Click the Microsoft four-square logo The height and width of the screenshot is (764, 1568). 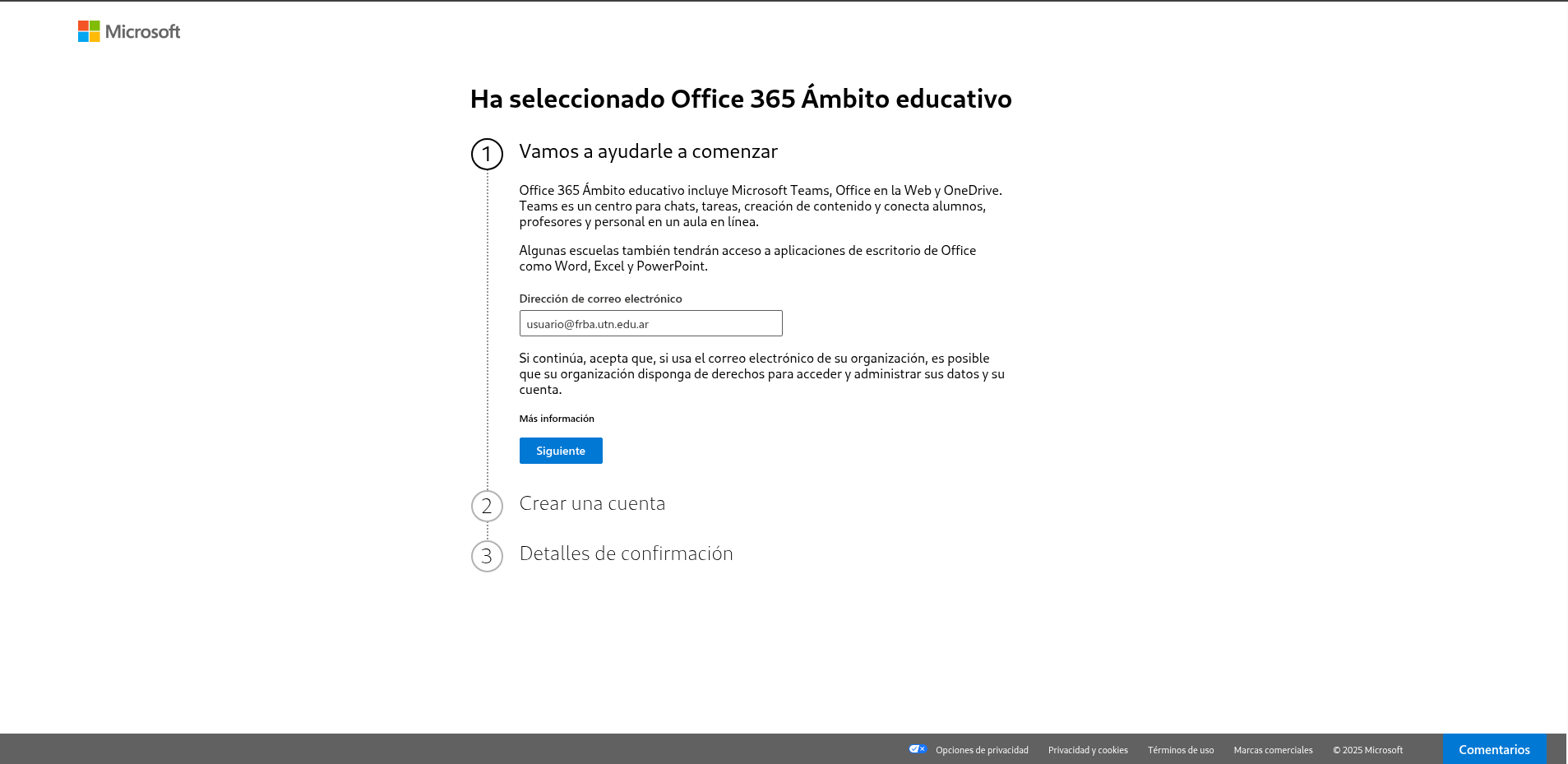(89, 31)
